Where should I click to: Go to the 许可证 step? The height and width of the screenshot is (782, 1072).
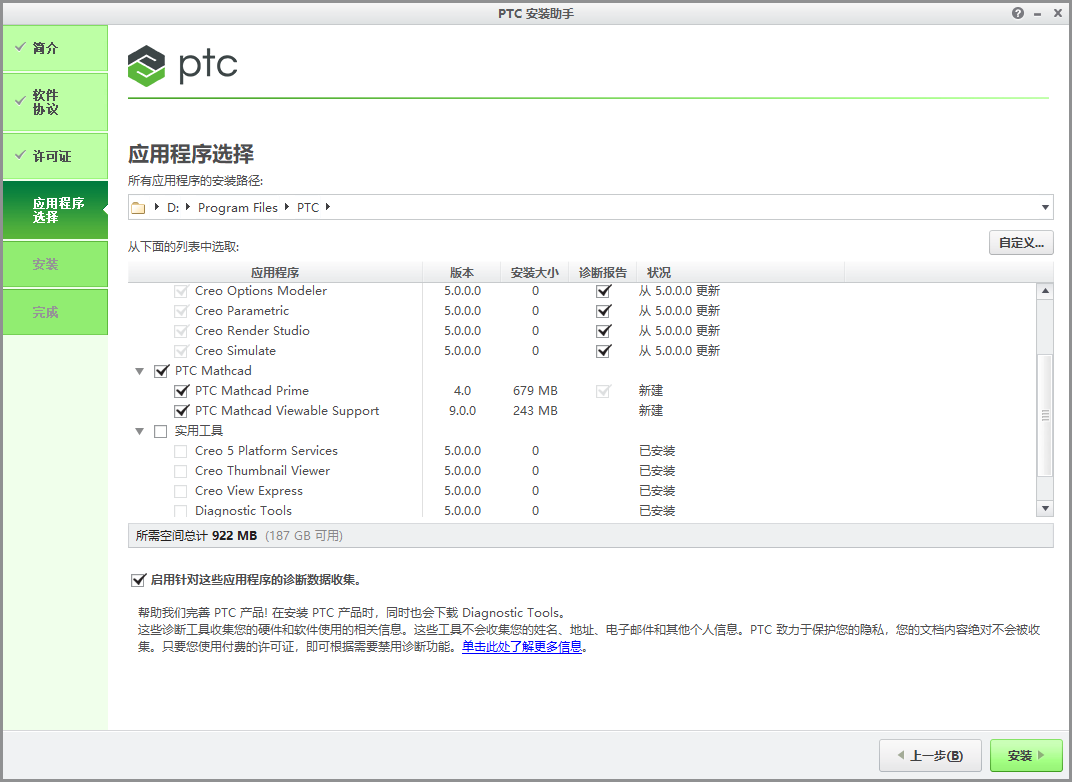point(55,156)
